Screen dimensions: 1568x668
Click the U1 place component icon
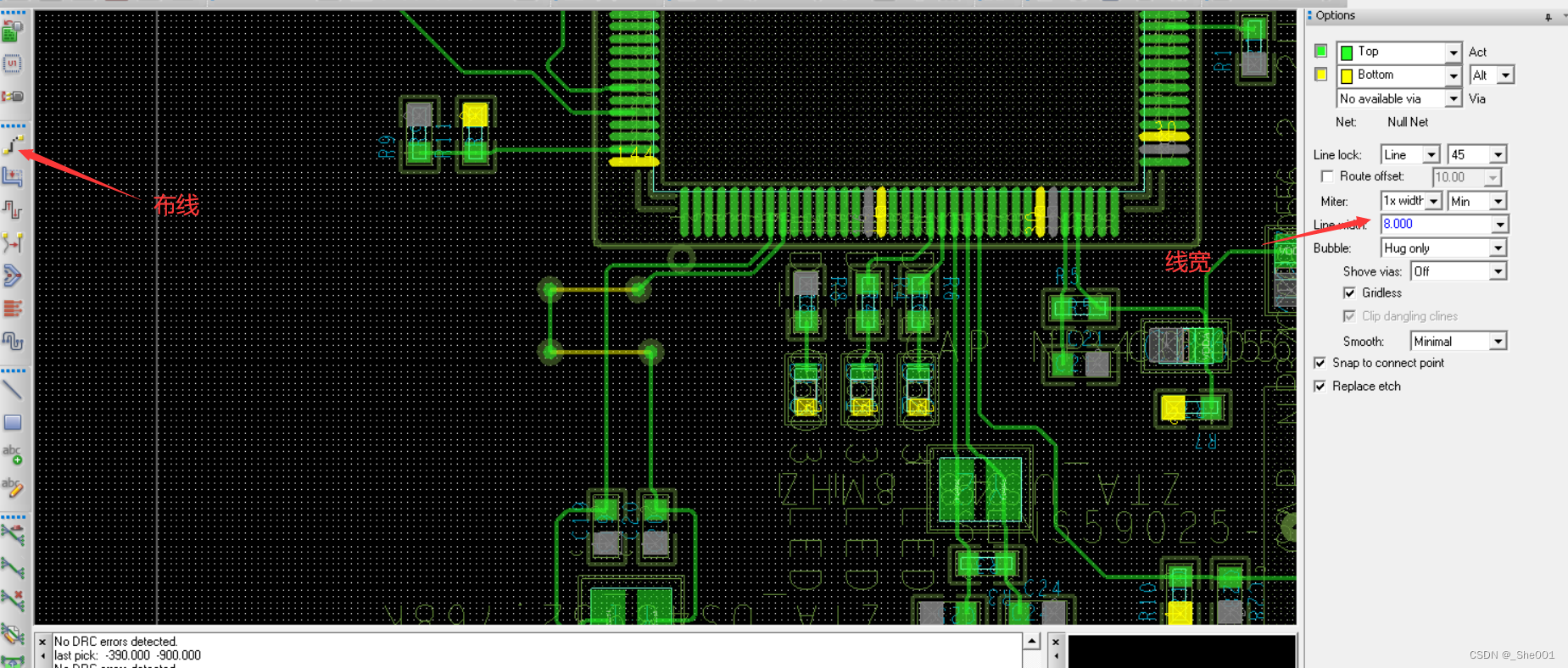(x=12, y=64)
